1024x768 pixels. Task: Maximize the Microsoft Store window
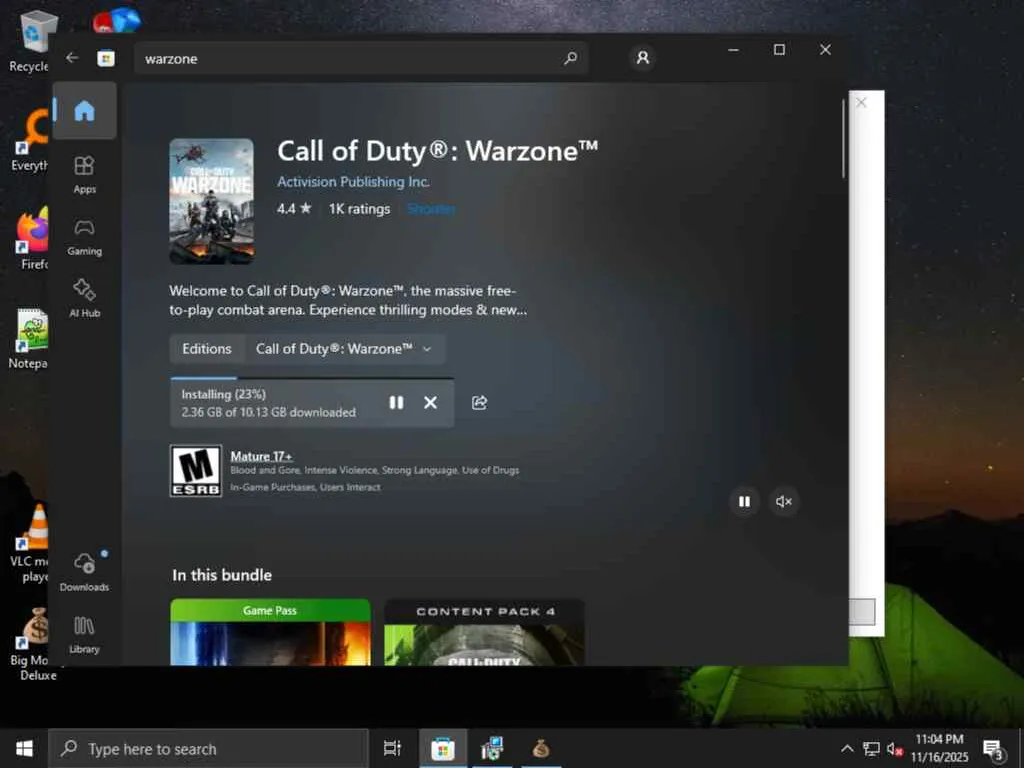pyautogui.click(x=779, y=50)
